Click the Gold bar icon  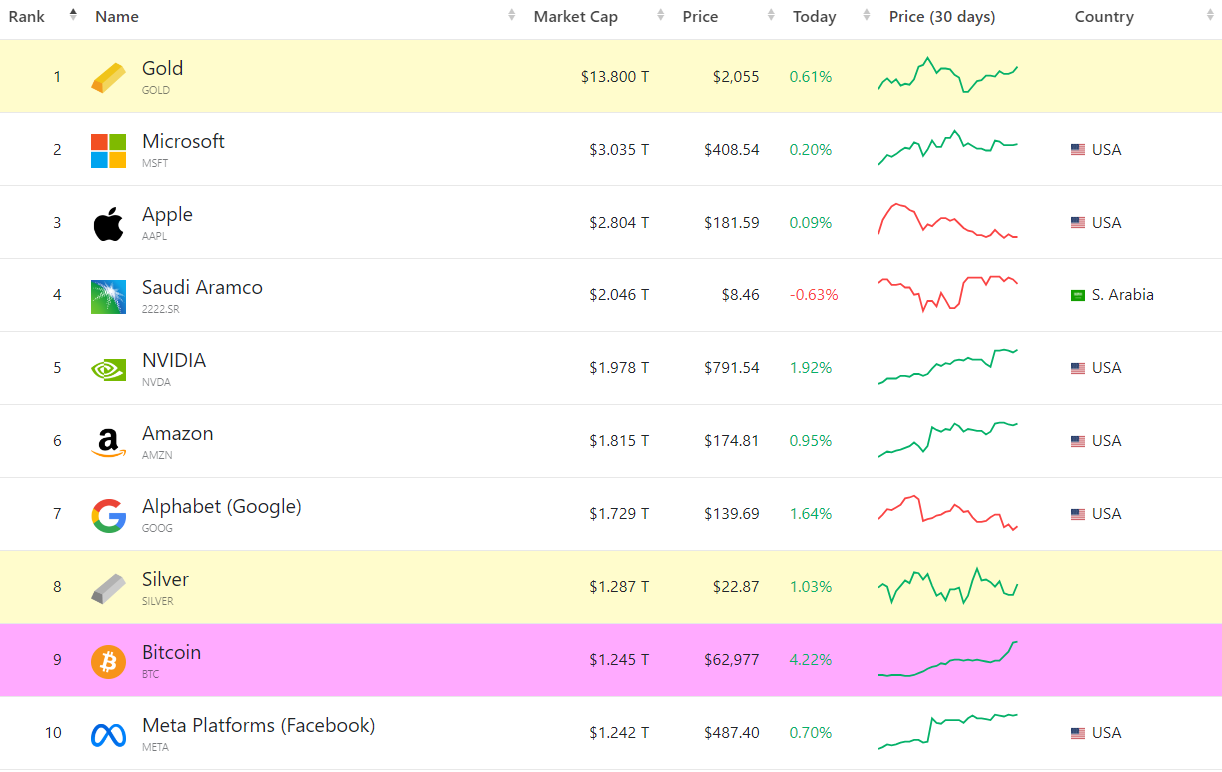[x=109, y=78]
